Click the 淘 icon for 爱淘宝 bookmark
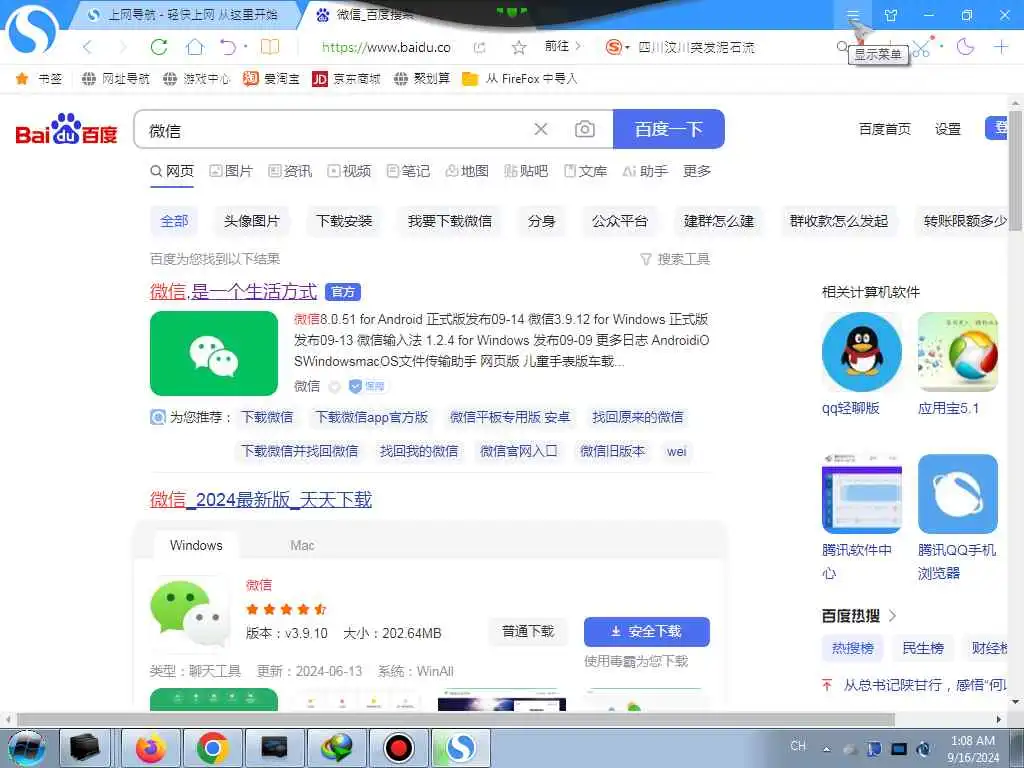 pos(251,79)
